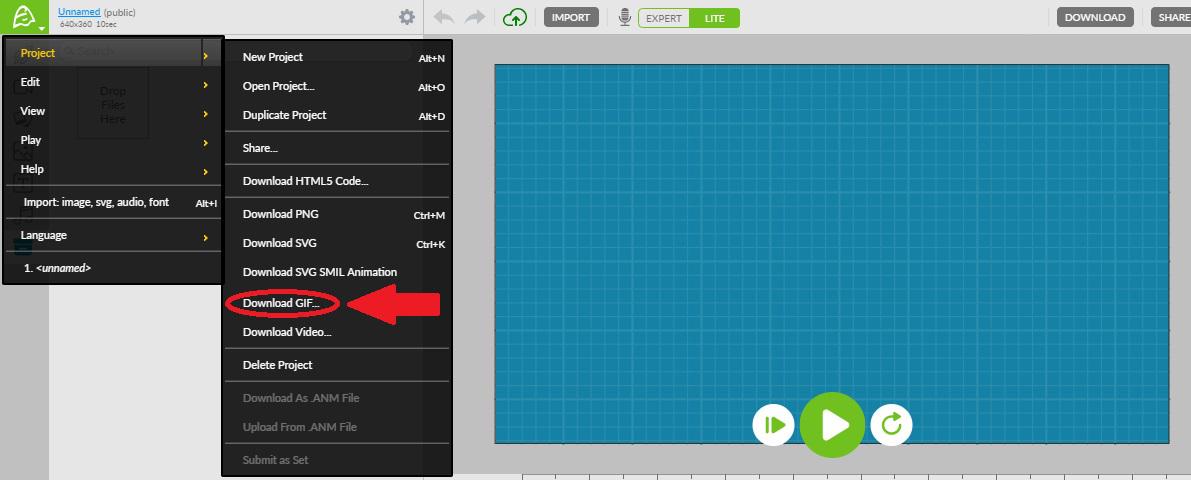Click the blue canvas stage
1191x480 pixels.
click(x=832, y=254)
